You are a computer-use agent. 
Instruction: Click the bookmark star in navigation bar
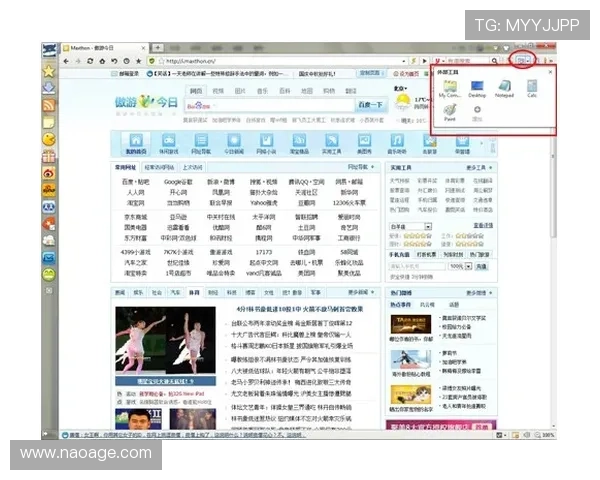tap(139, 61)
